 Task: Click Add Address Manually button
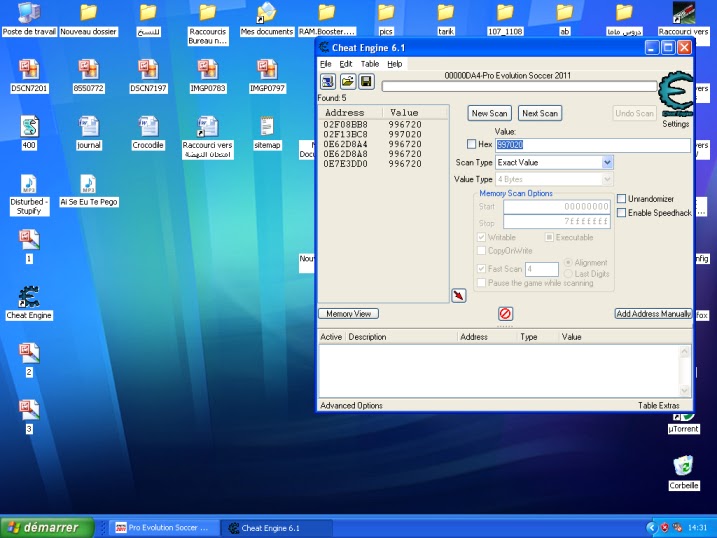[653, 314]
